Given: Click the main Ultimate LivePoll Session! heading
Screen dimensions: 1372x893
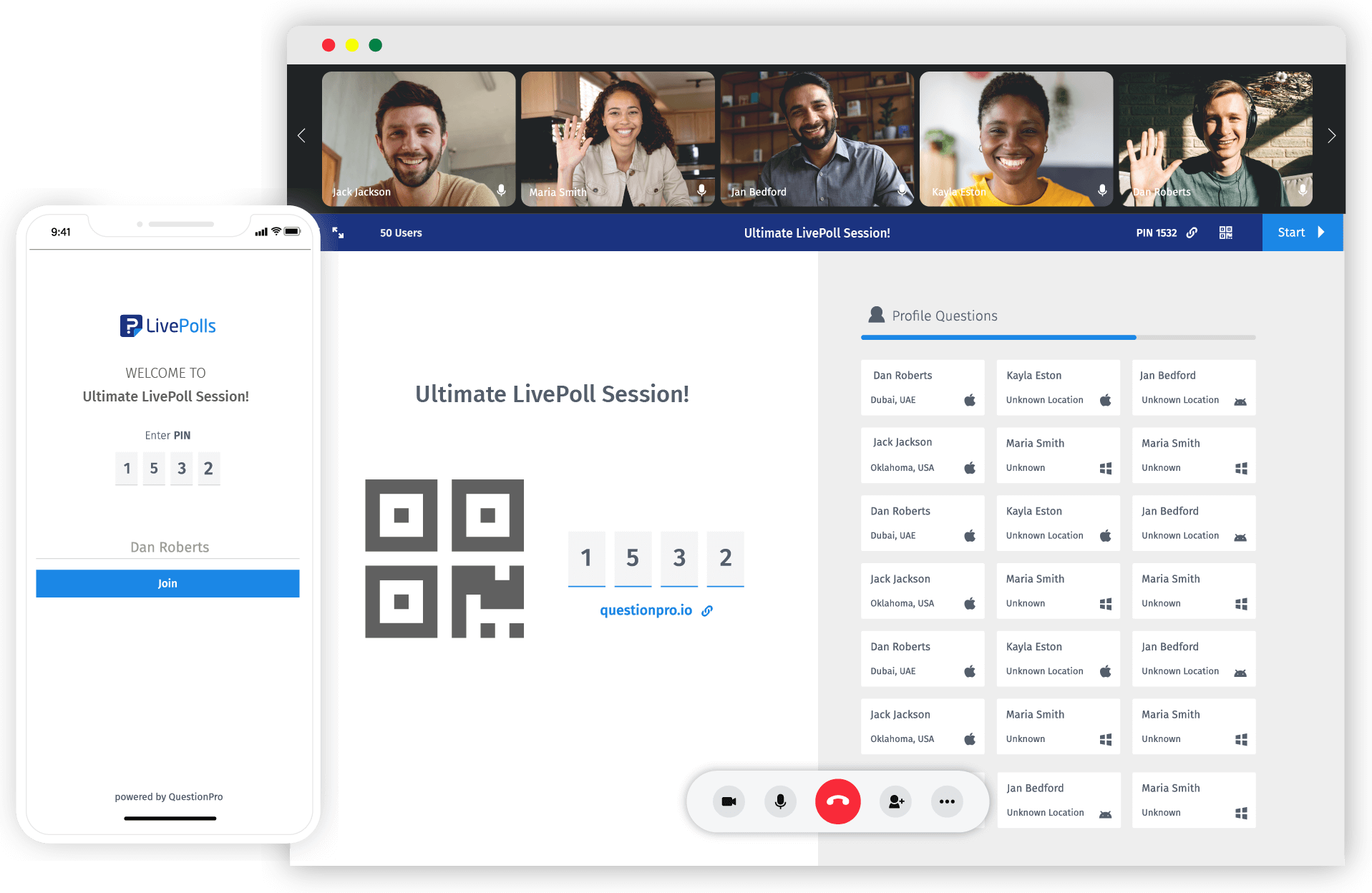Looking at the screenshot, I should [x=552, y=394].
